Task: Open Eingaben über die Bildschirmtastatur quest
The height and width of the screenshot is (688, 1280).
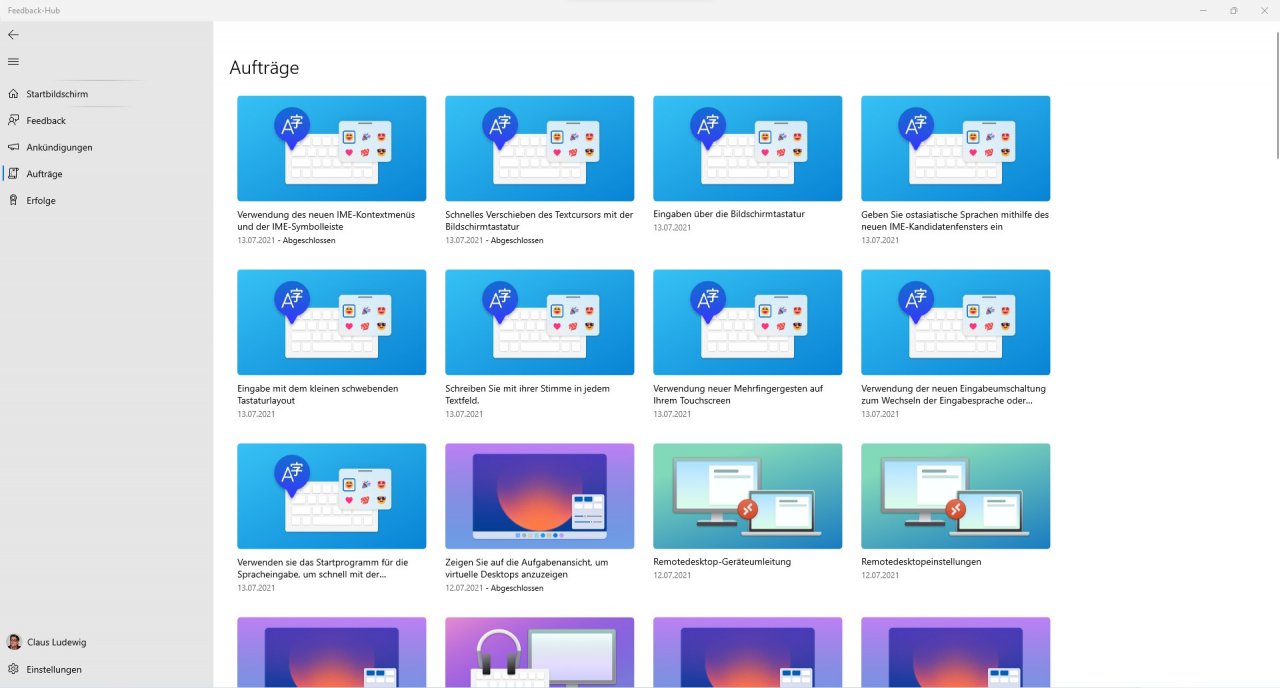Action: click(x=748, y=148)
